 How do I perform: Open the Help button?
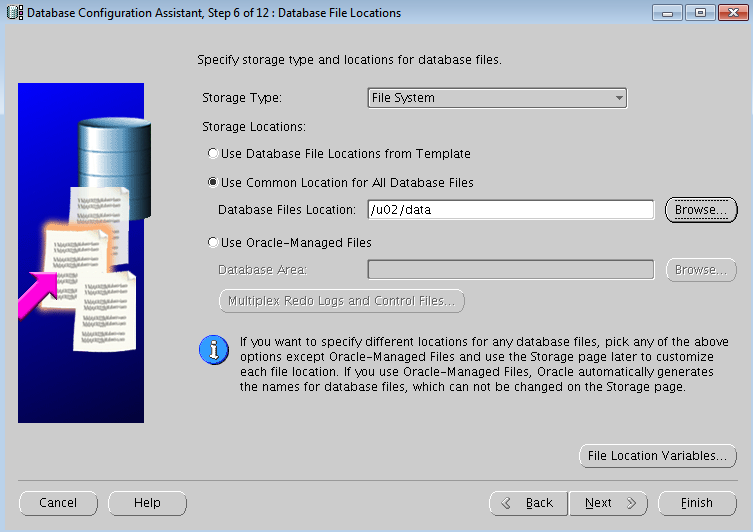click(147, 503)
